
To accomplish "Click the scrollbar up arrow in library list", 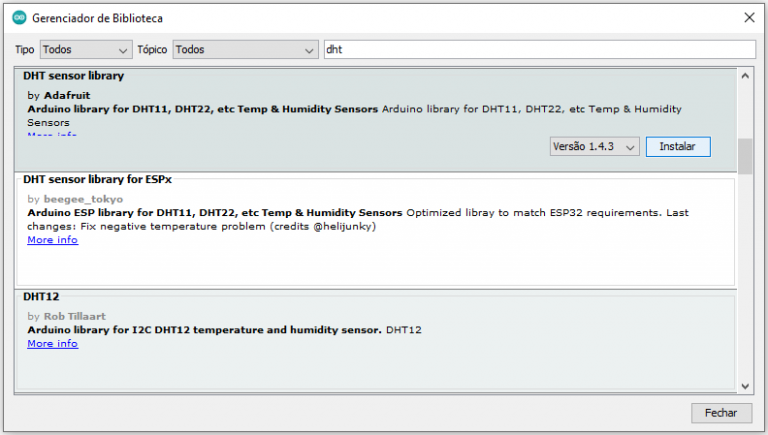I will click(x=745, y=75).
